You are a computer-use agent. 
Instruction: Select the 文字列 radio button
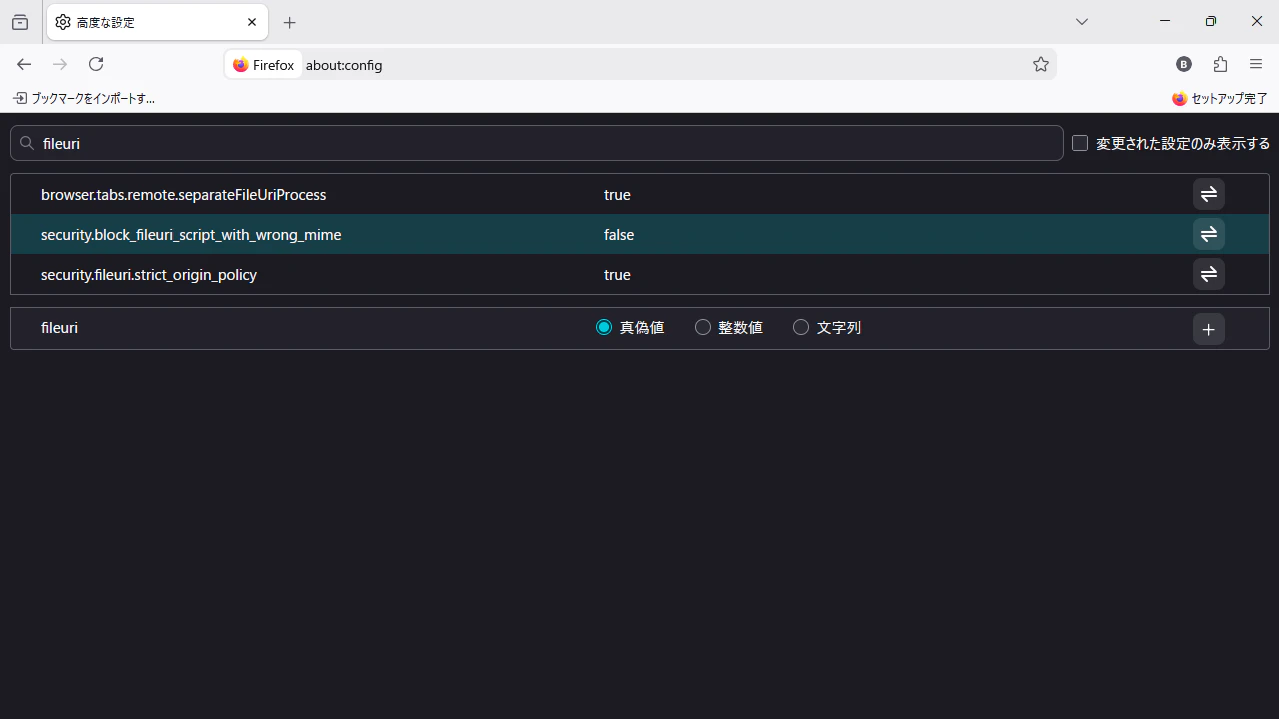click(801, 327)
